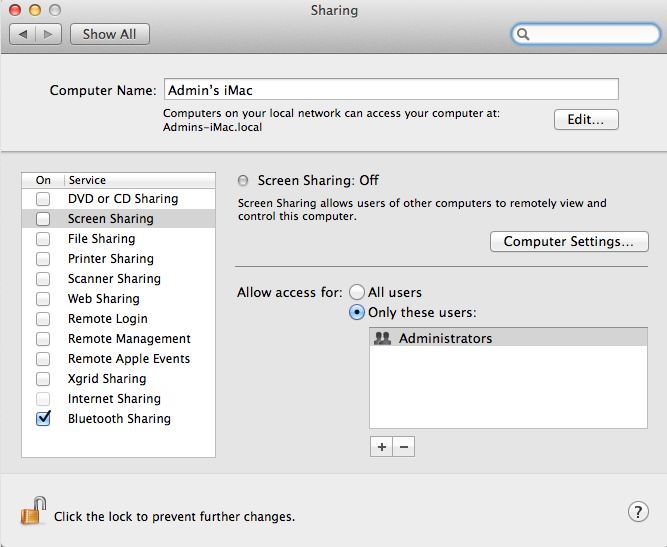Enable the Screen Sharing checkbox
Image resolution: width=667 pixels, height=547 pixels.
pyautogui.click(x=43, y=219)
